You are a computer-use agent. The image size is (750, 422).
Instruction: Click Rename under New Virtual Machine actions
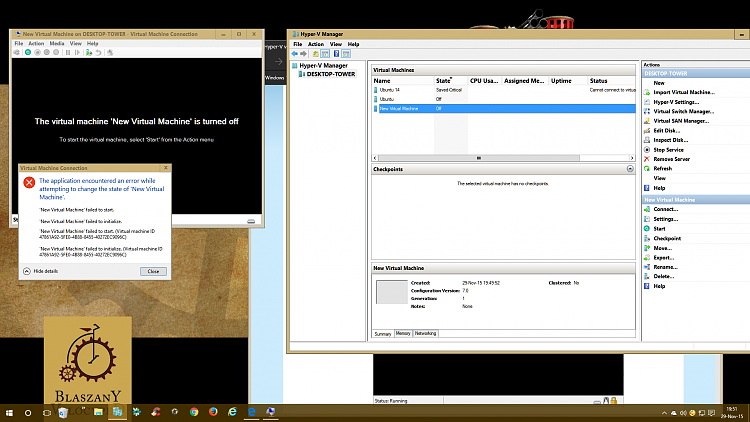665,267
